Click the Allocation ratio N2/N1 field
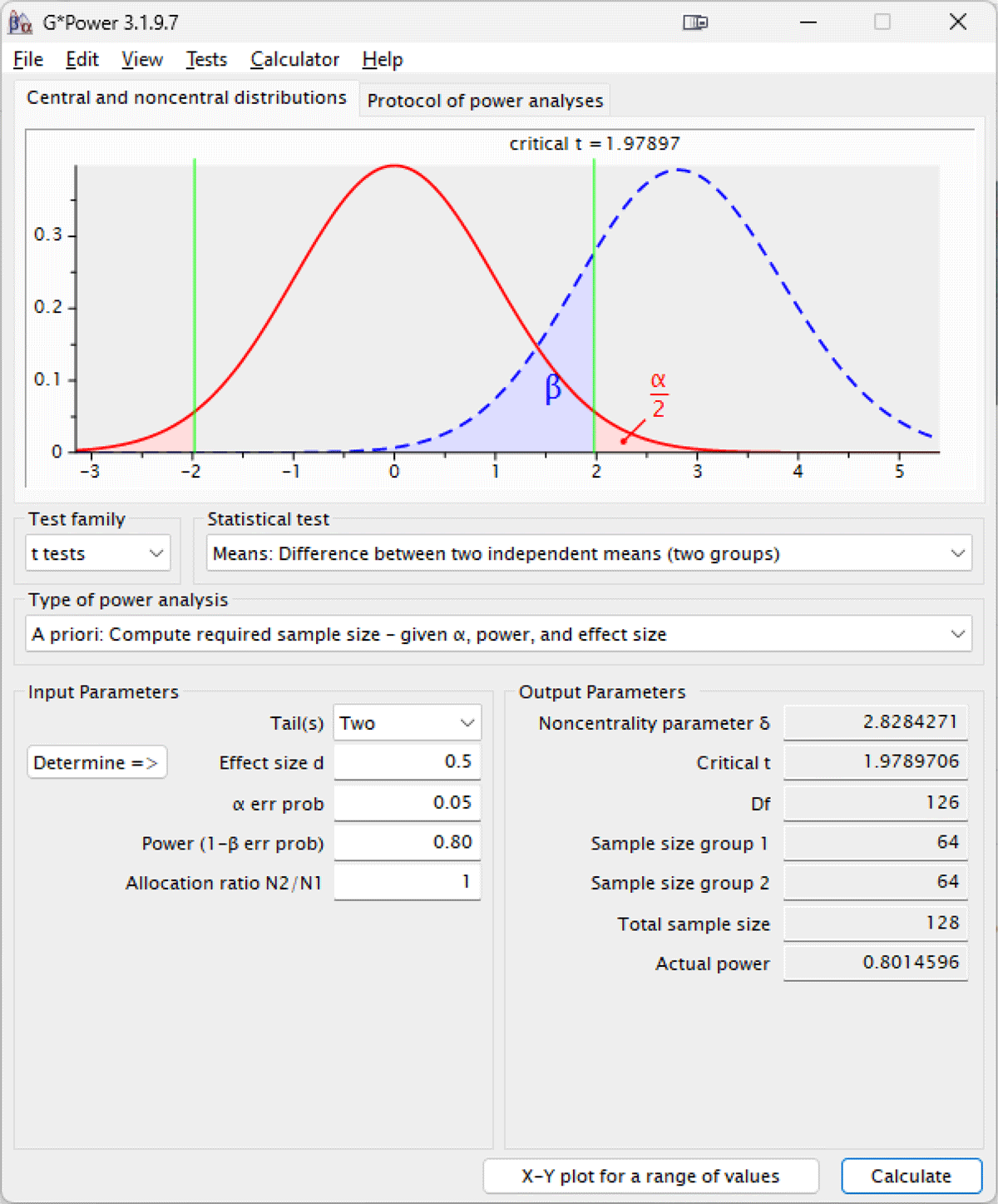Image resolution: width=998 pixels, height=1204 pixels. (407, 882)
